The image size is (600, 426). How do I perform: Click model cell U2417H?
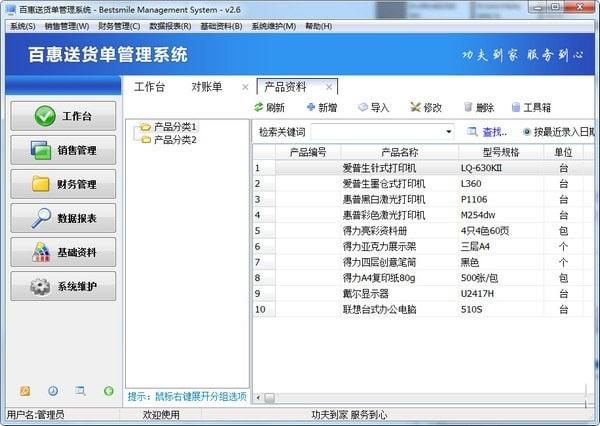click(501, 294)
